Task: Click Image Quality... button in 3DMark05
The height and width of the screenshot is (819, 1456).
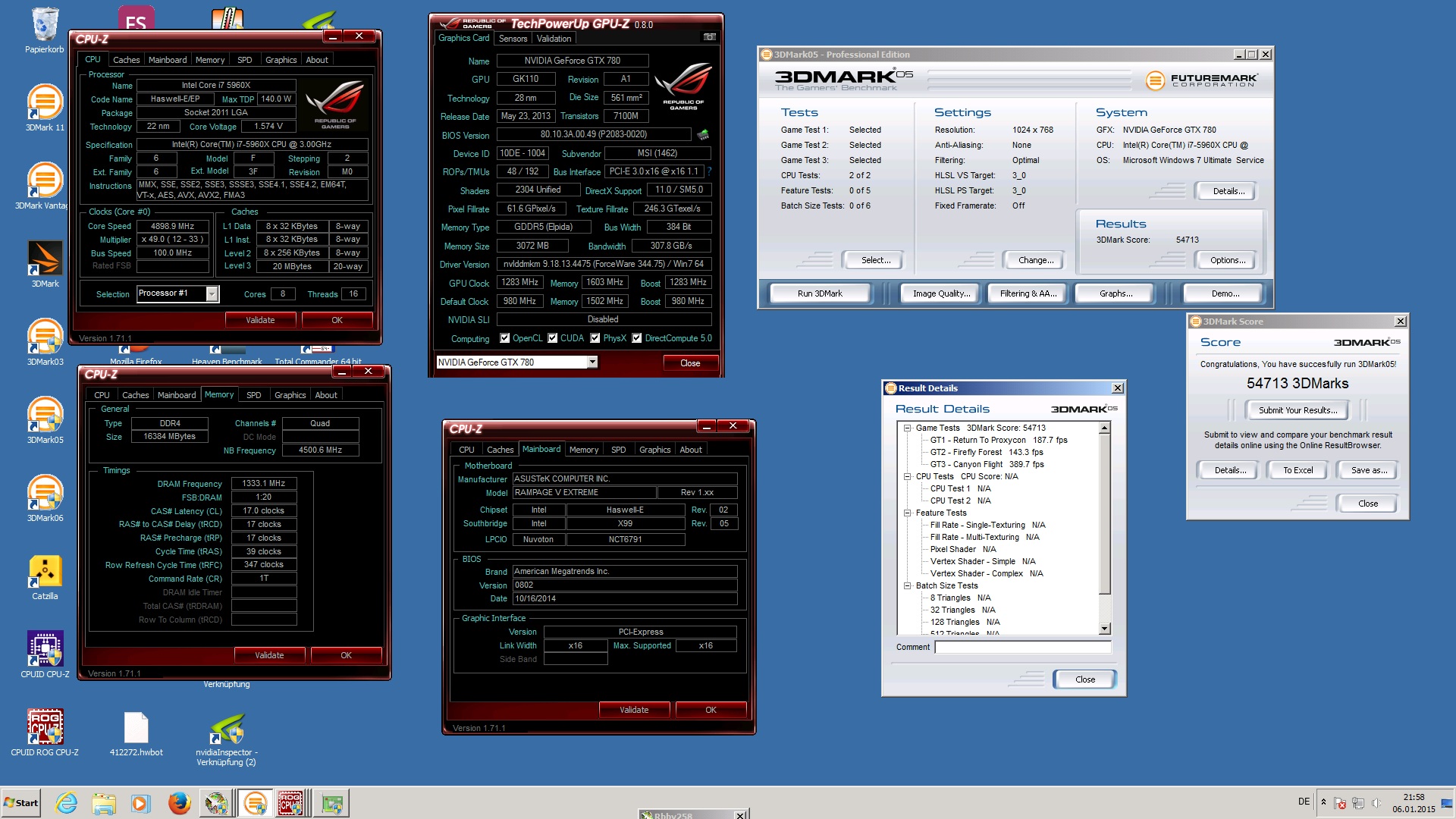Action: pyautogui.click(x=941, y=293)
